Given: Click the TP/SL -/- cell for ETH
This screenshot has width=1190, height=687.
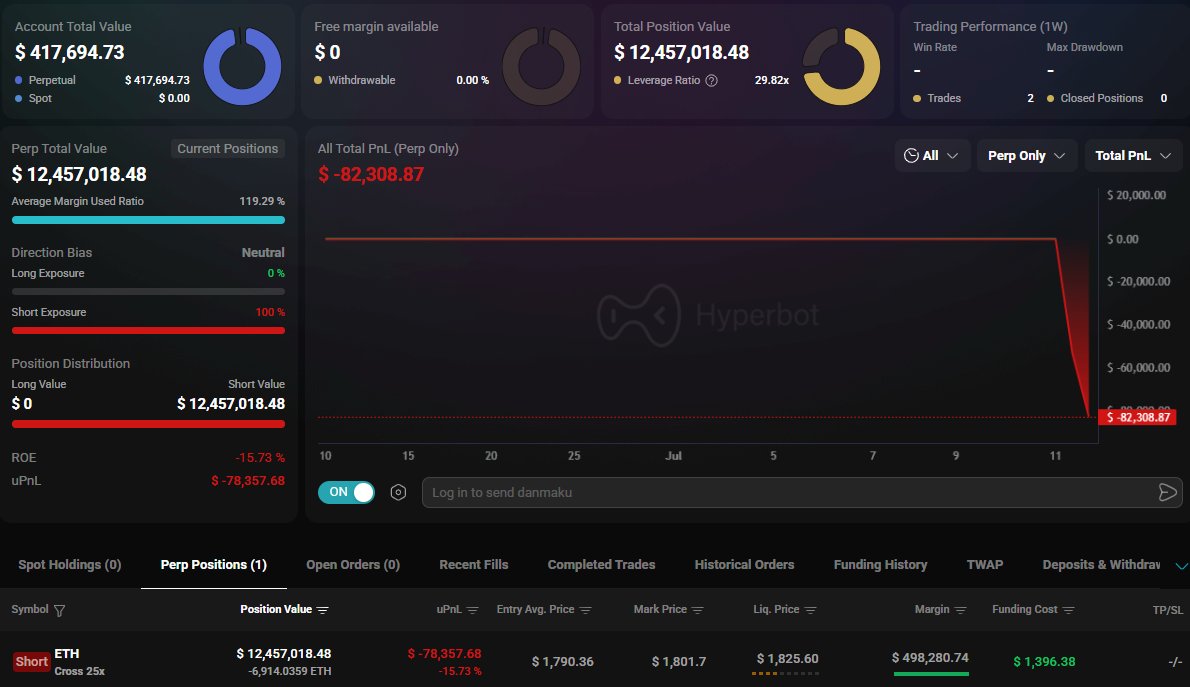Looking at the screenshot, I should coord(1174,662).
